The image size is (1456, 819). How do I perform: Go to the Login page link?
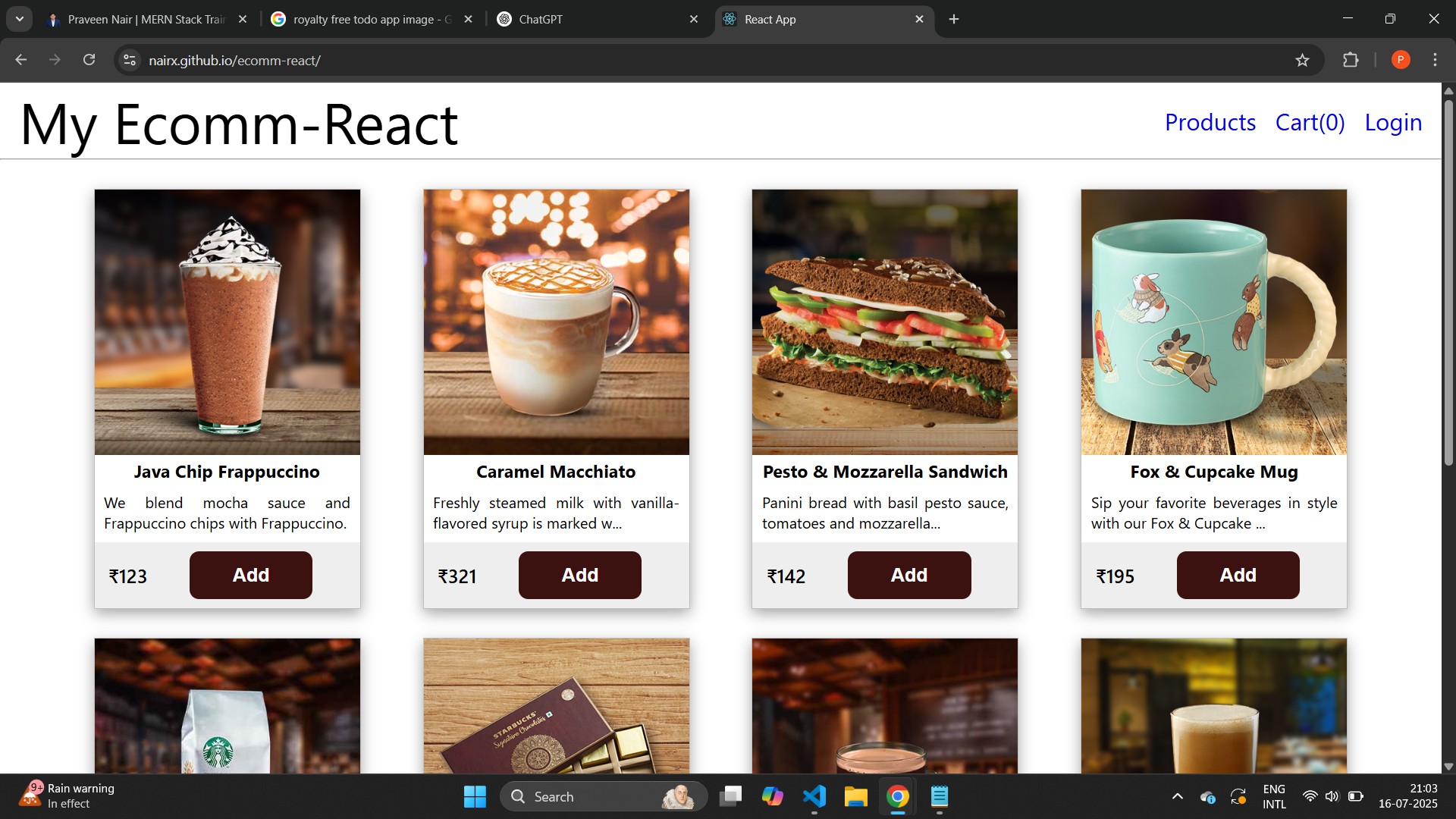(x=1393, y=122)
